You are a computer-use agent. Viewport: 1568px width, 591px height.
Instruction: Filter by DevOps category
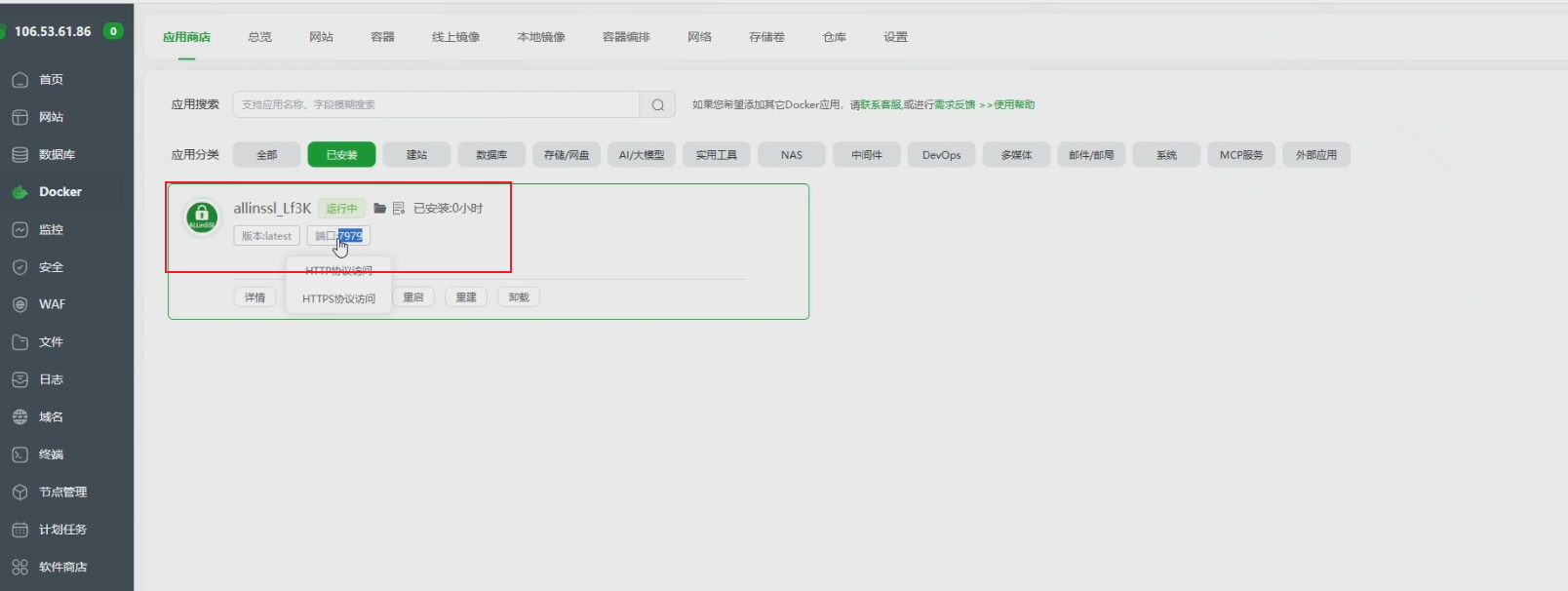coord(942,155)
